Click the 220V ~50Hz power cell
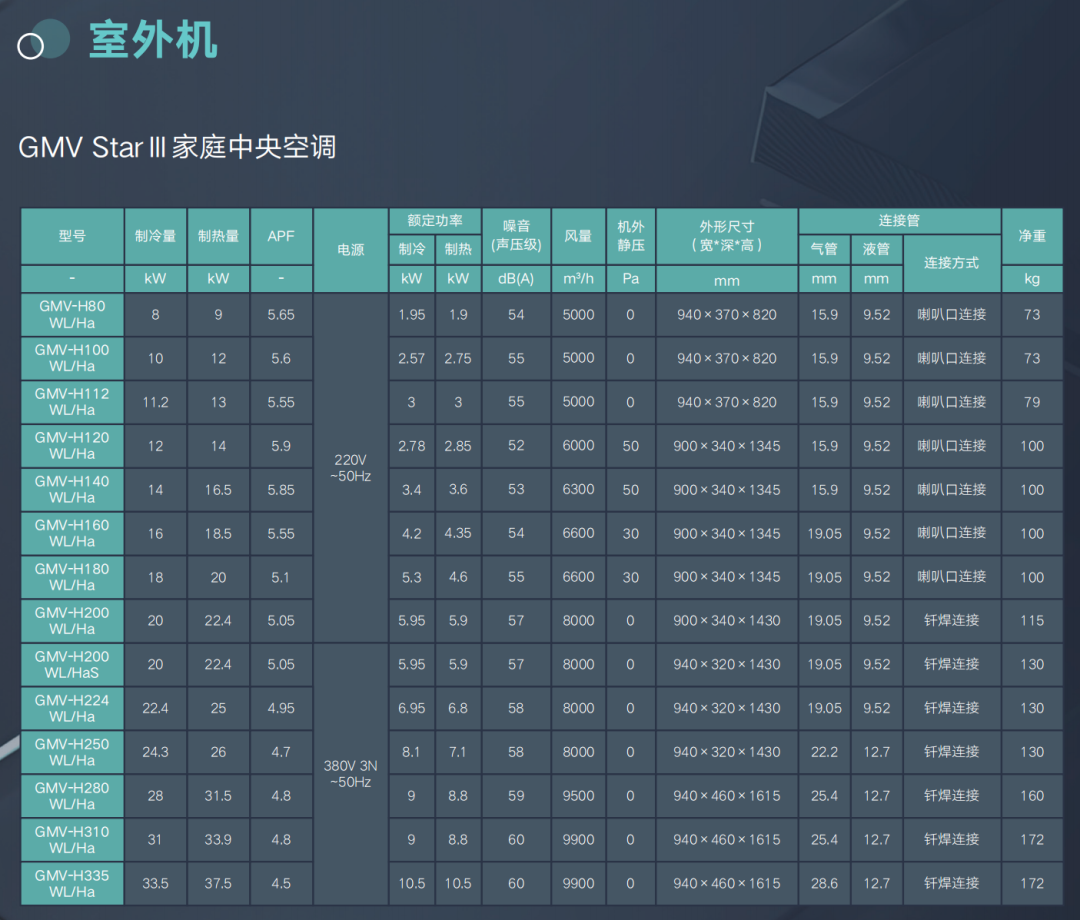1080x920 pixels. (351, 468)
